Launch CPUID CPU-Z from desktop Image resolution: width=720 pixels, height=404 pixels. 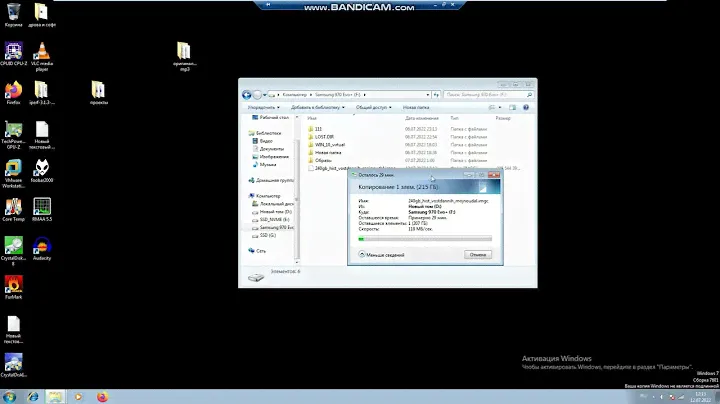point(13,53)
